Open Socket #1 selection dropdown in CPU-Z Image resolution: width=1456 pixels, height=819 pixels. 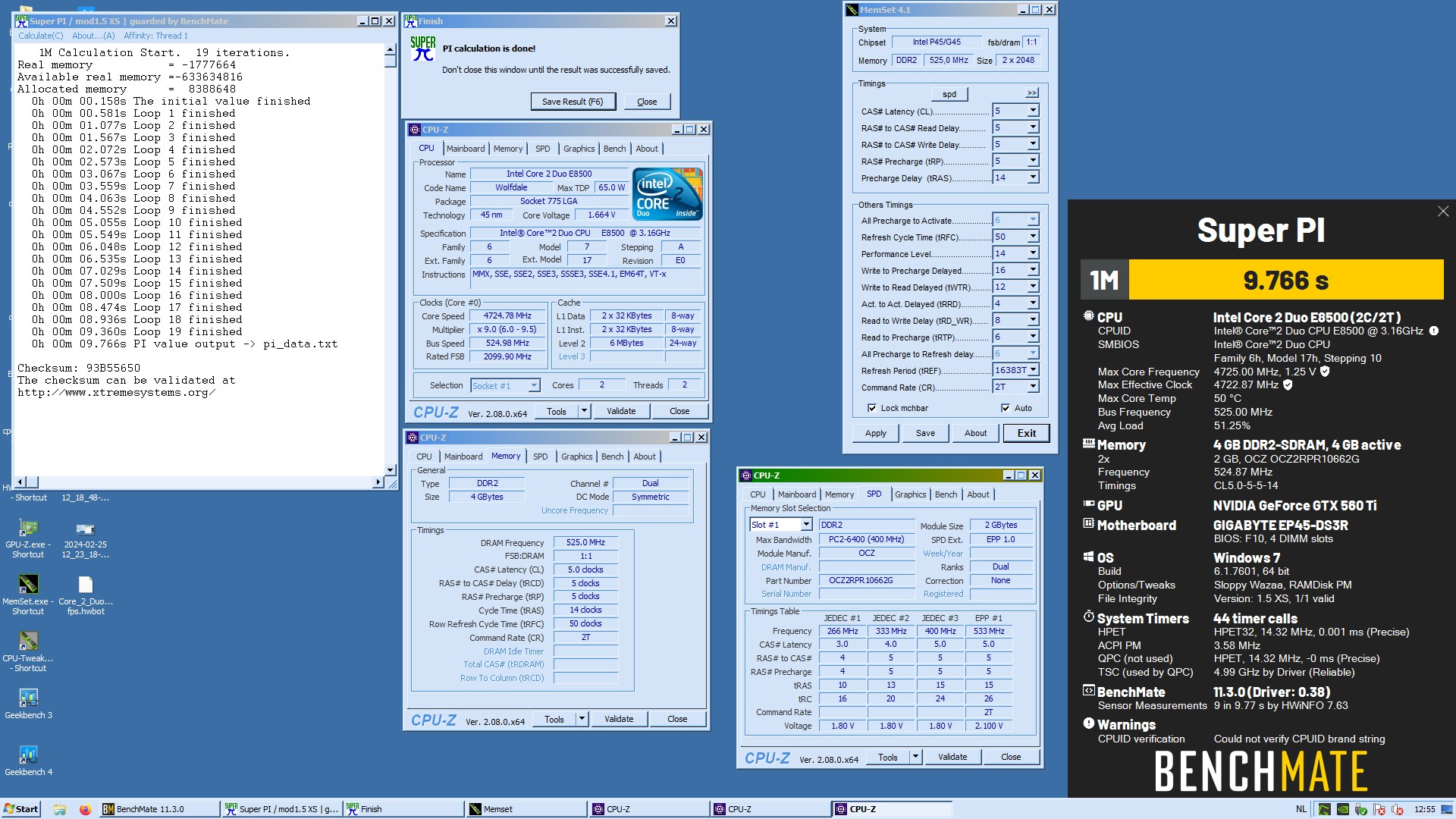pos(534,385)
